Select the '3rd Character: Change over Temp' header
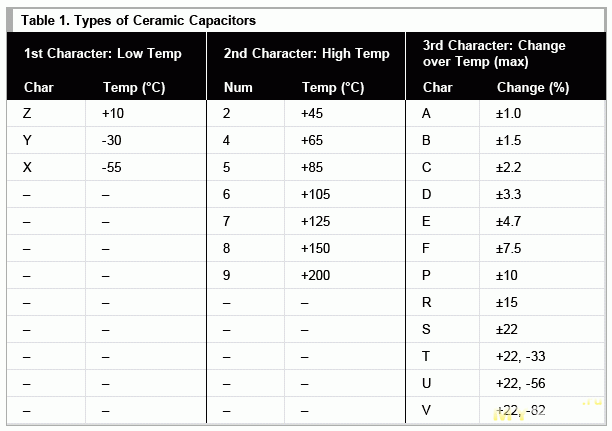Image resolution: width=612 pixels, height=431 pixels. point(494,54)
